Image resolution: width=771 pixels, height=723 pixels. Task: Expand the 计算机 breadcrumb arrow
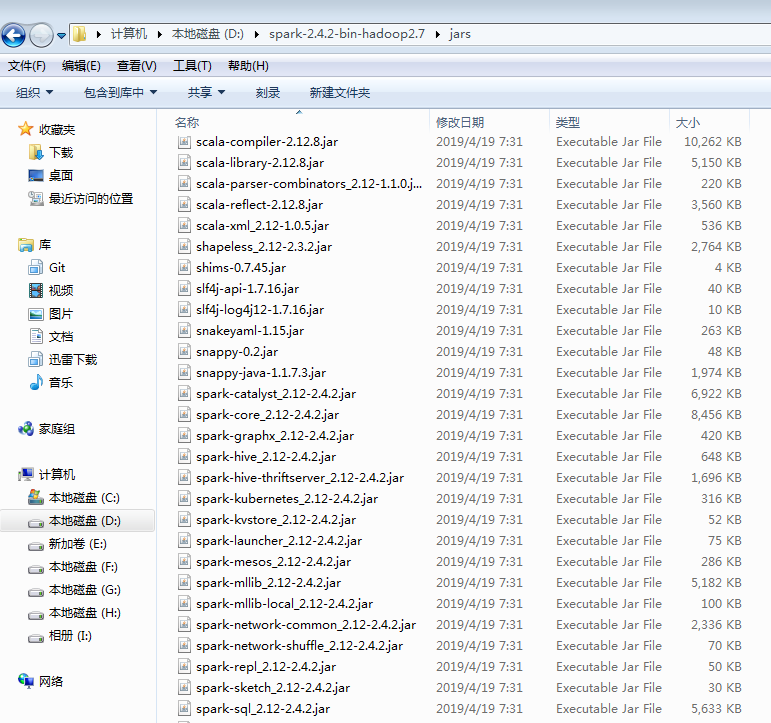(x=160, y=34)
